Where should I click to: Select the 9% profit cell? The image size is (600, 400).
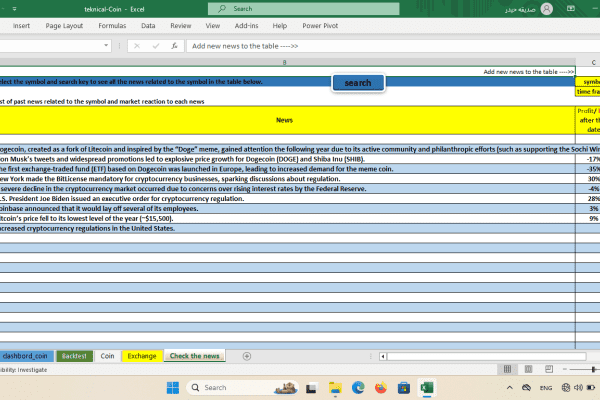(588, 219)
